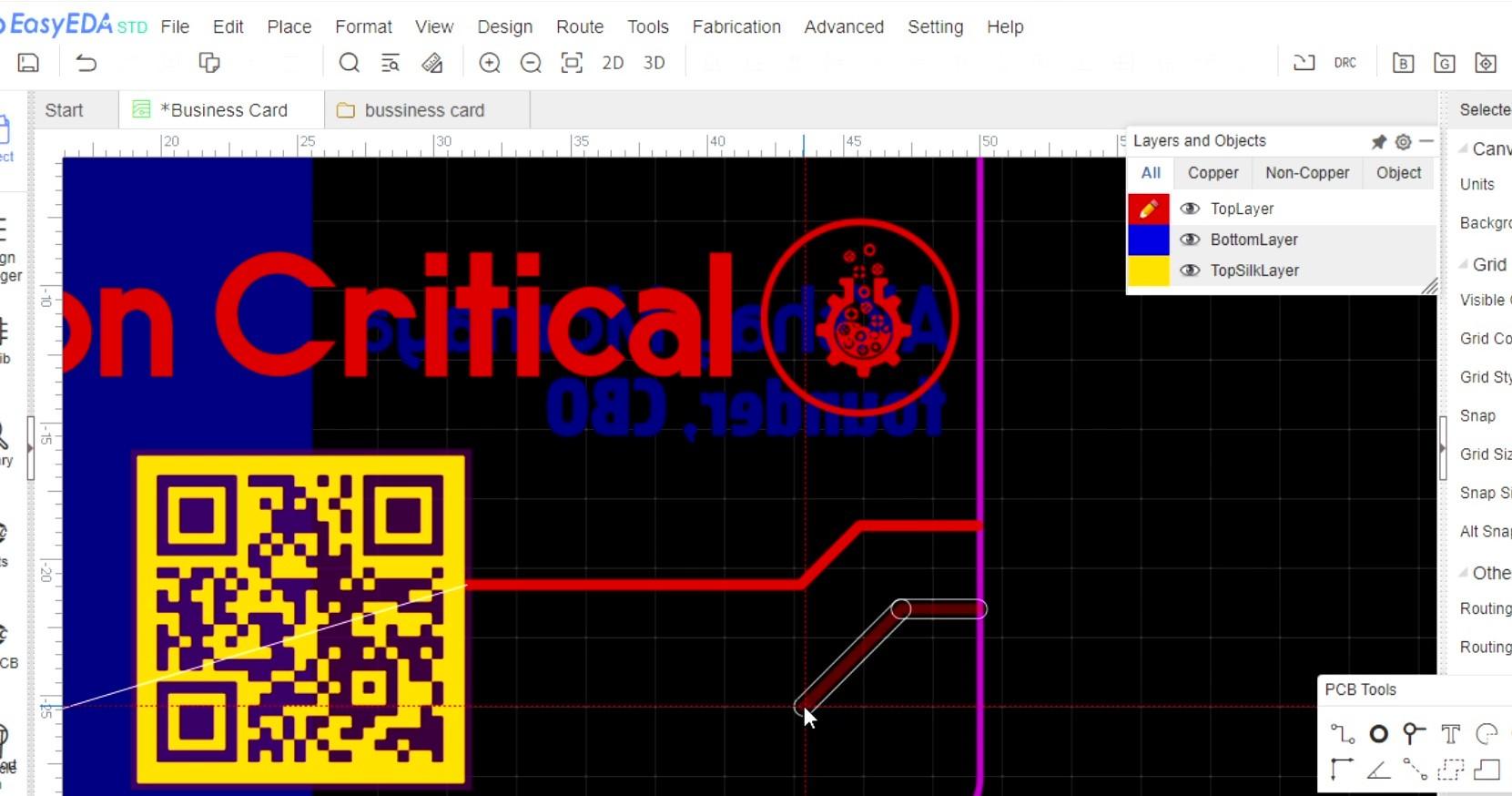The width and height of the screenshot is (1512, 796).
Task: Open the Advanced menu
Action: pos(844,26)
